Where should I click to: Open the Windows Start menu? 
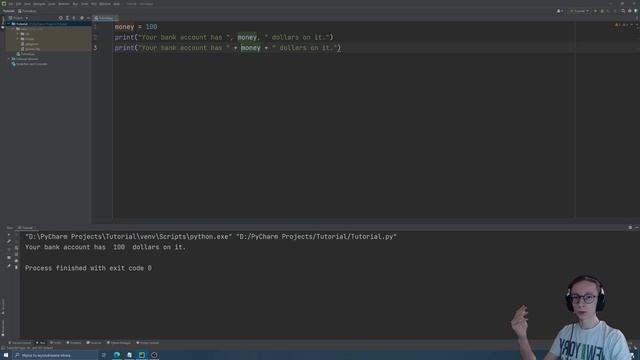coord(6,355)
